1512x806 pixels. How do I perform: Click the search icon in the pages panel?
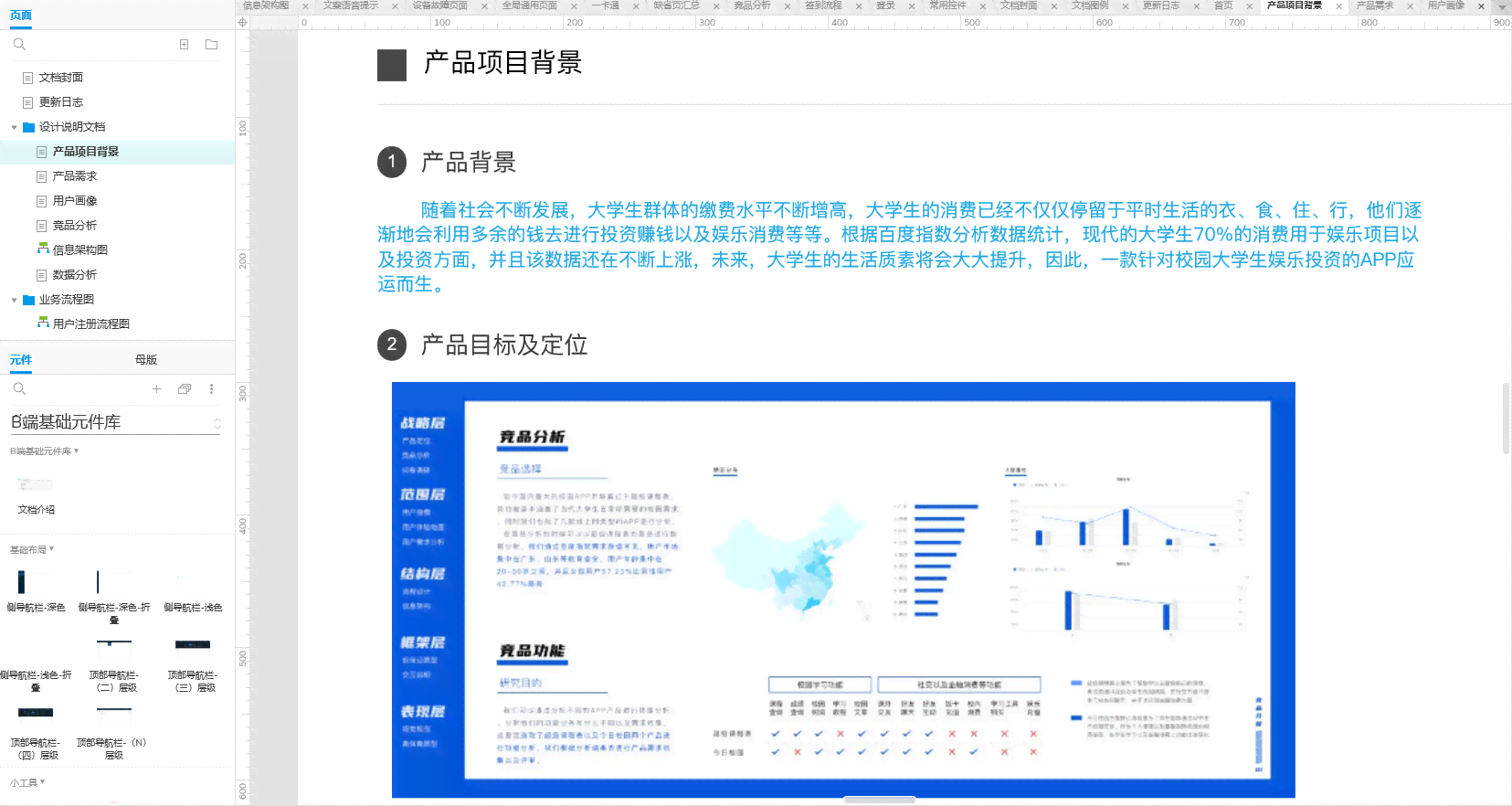click(19, 44)
